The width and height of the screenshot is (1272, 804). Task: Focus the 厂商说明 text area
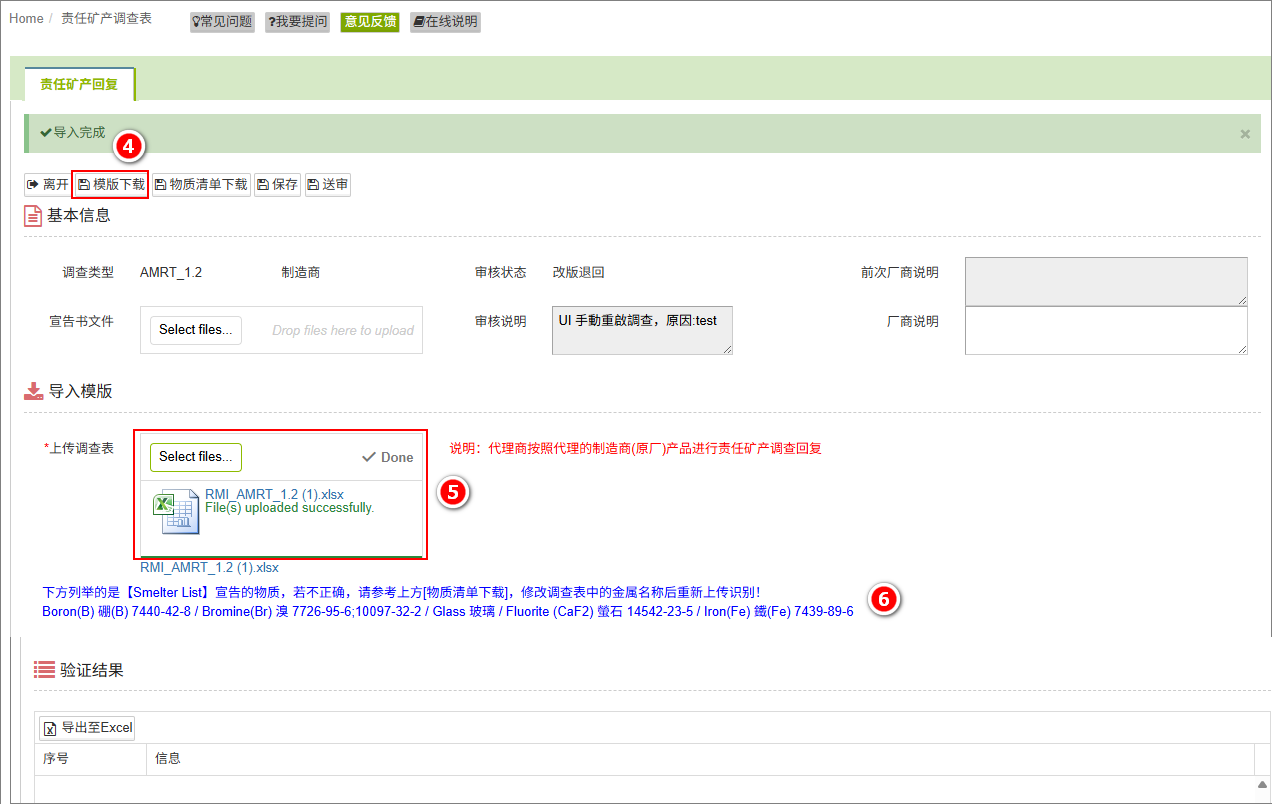(x=1105, y=330)
